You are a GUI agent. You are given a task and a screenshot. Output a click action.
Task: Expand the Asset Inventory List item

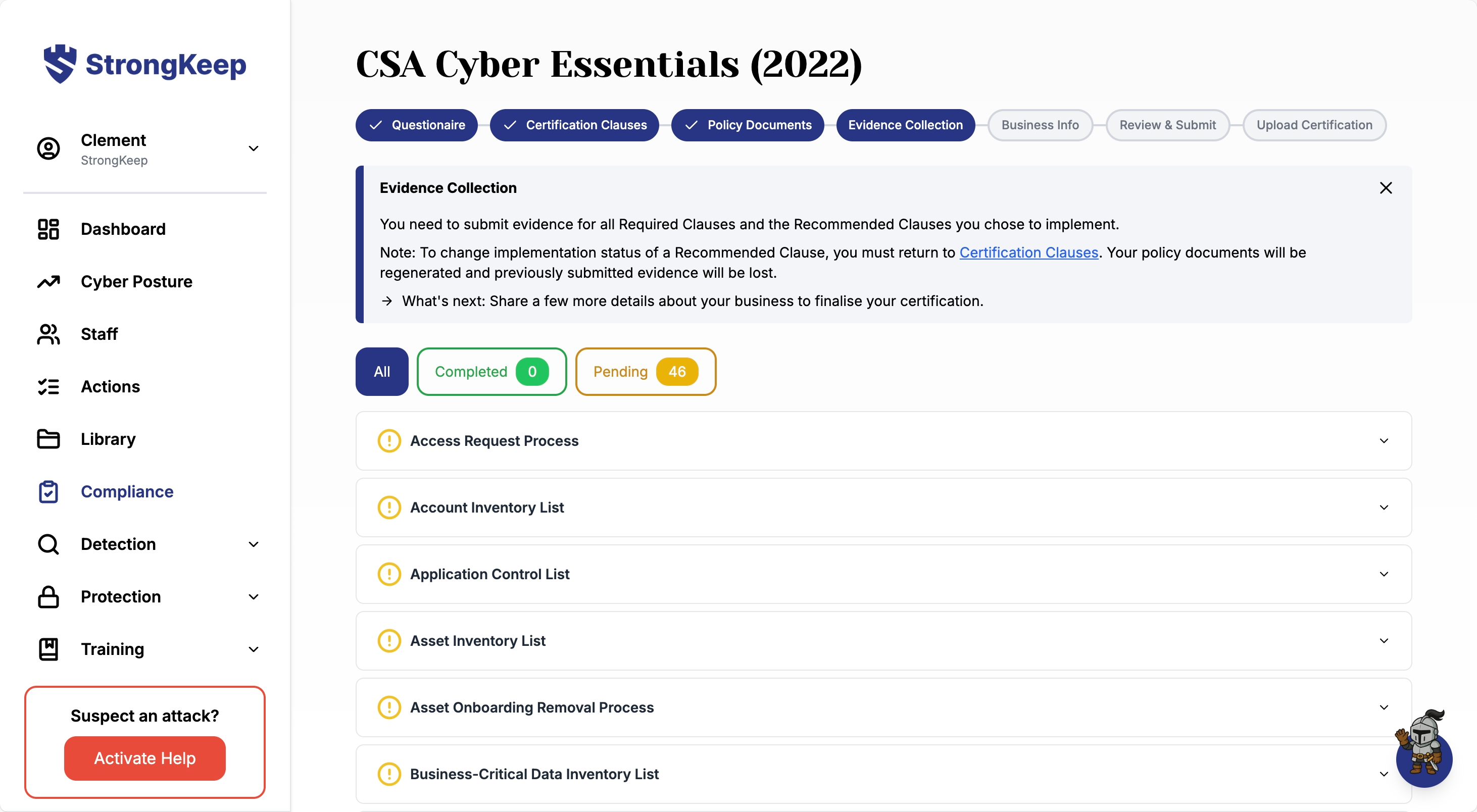click(1383, 641)
